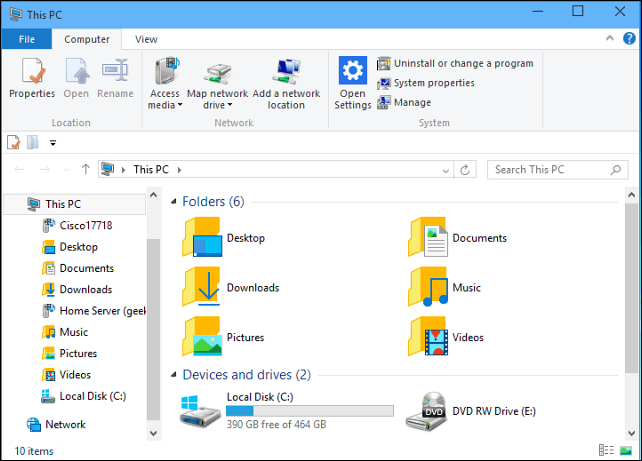The image size is (642, 461).
Task: Click the main pane scroll down arrow
Action: pos(631,433)
